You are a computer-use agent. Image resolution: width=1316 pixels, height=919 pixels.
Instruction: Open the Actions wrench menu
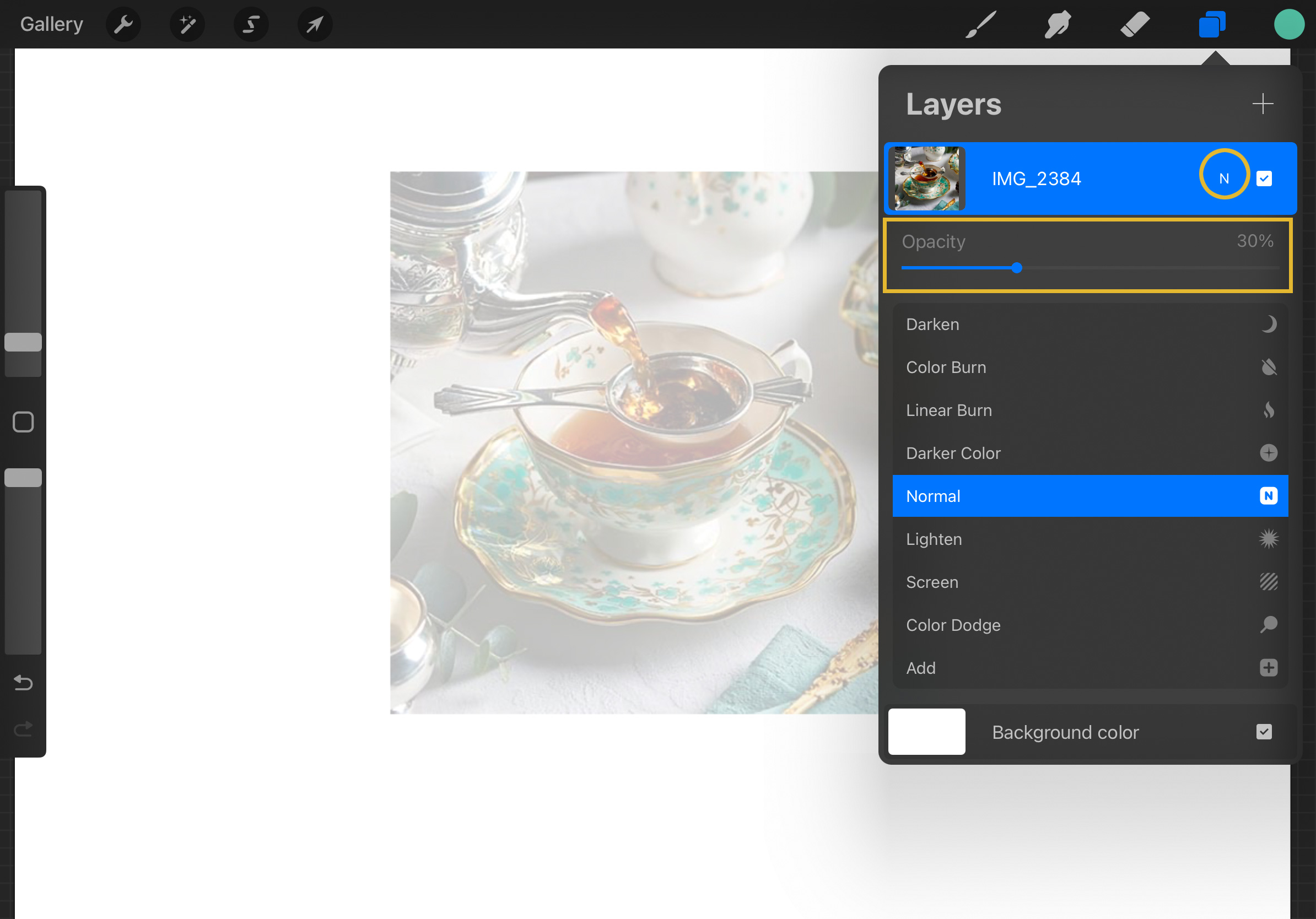pyautogui.click(x=123, y=25)
